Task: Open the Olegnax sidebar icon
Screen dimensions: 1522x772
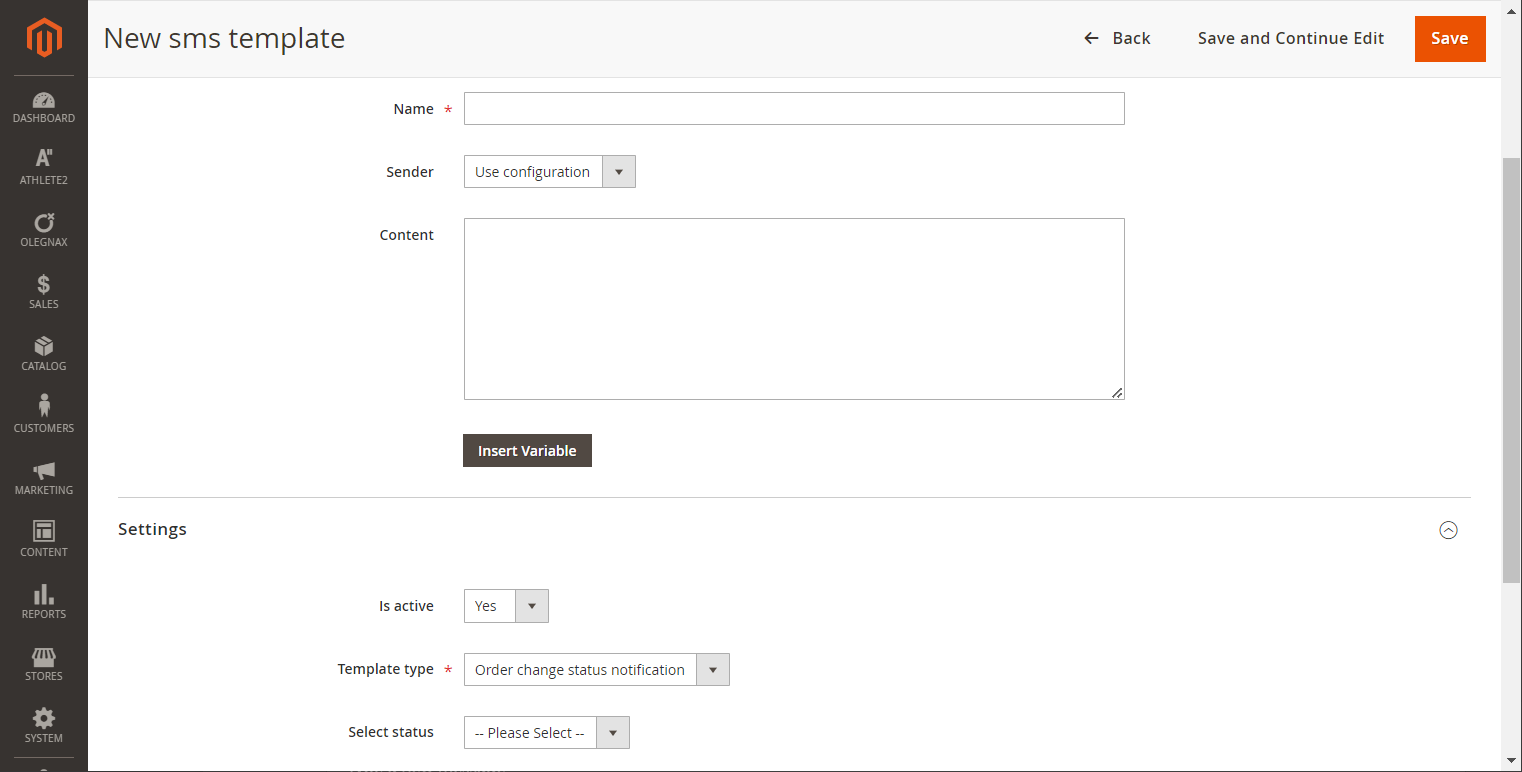Action: pyautogui.click(x=44, y=222)
